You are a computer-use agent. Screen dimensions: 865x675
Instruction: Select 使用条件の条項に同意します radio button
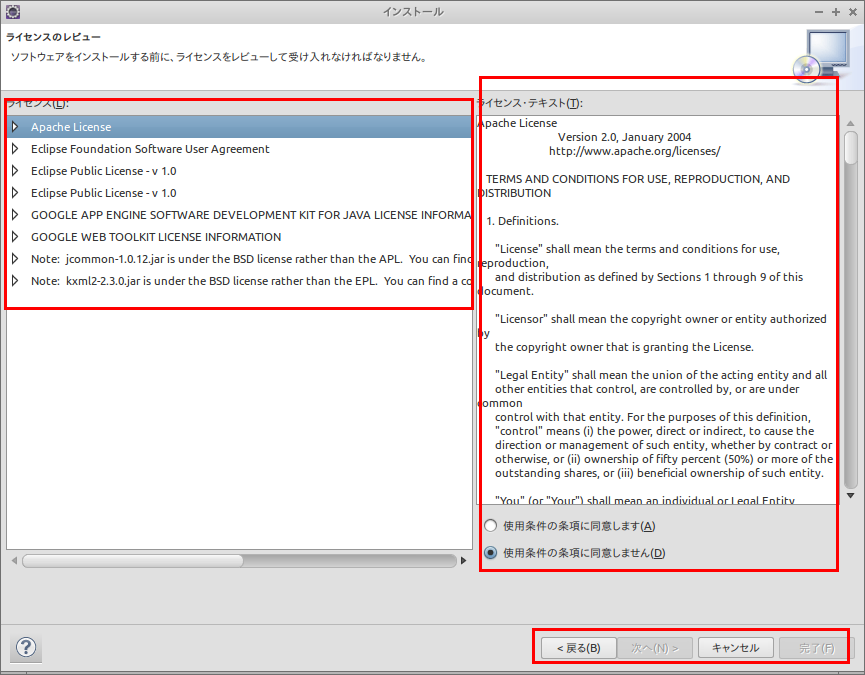tap(490, 526)
